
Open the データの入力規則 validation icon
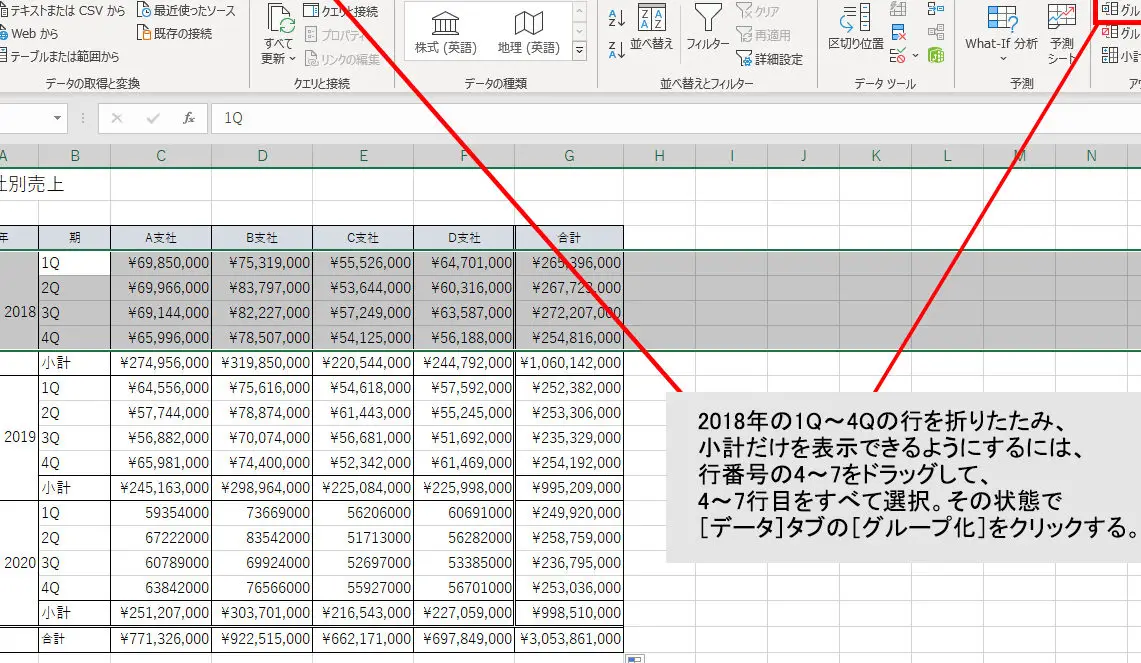point(898,57)
